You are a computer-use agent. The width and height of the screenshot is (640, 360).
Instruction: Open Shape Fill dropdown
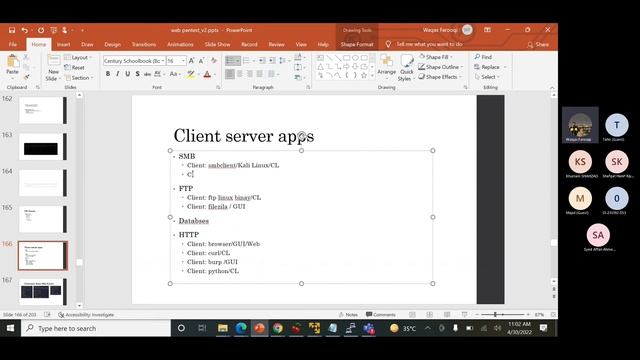[436, 57]
